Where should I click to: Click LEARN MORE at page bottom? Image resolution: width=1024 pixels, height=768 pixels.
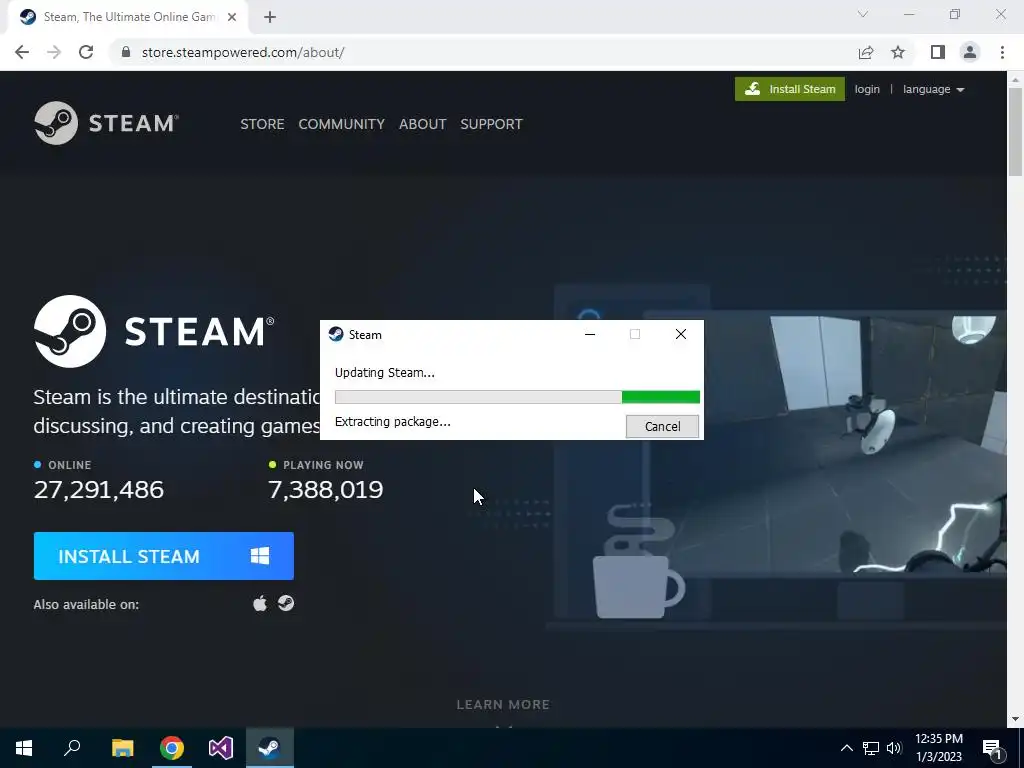pos(503,704)
